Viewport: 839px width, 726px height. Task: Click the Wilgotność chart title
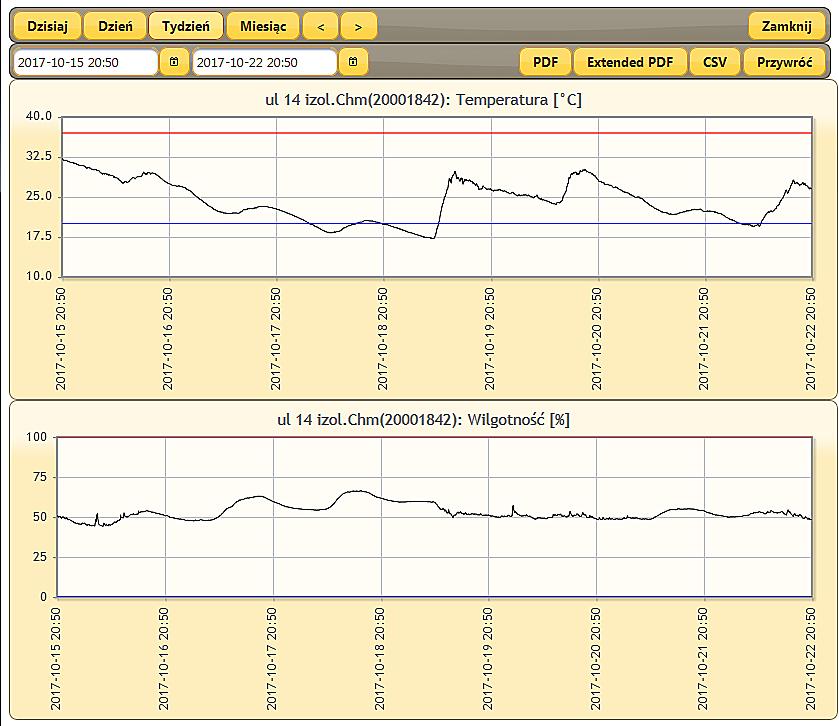coord(423,419)
